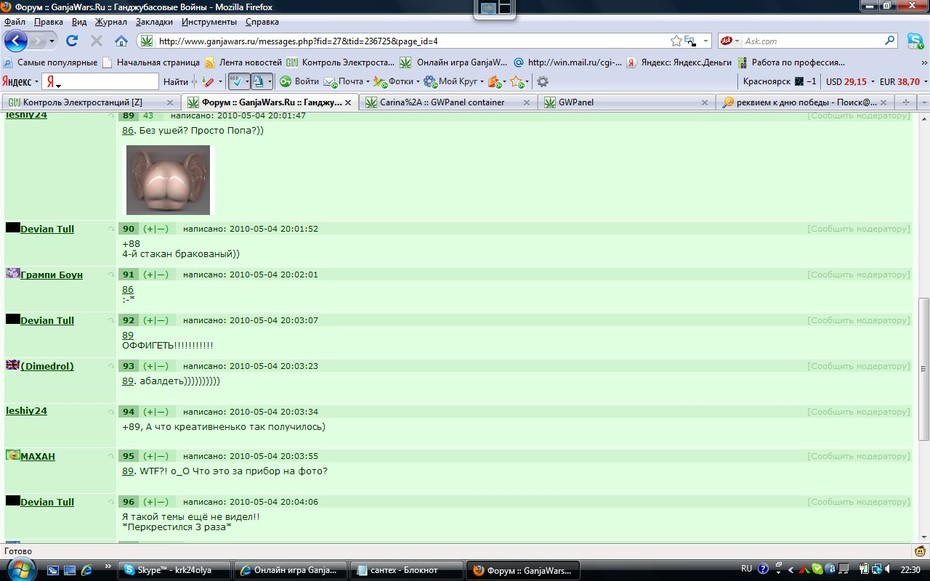Screen dimensions: 930x581
Task: Go back with the browser Back arrow
Action: 16,41
